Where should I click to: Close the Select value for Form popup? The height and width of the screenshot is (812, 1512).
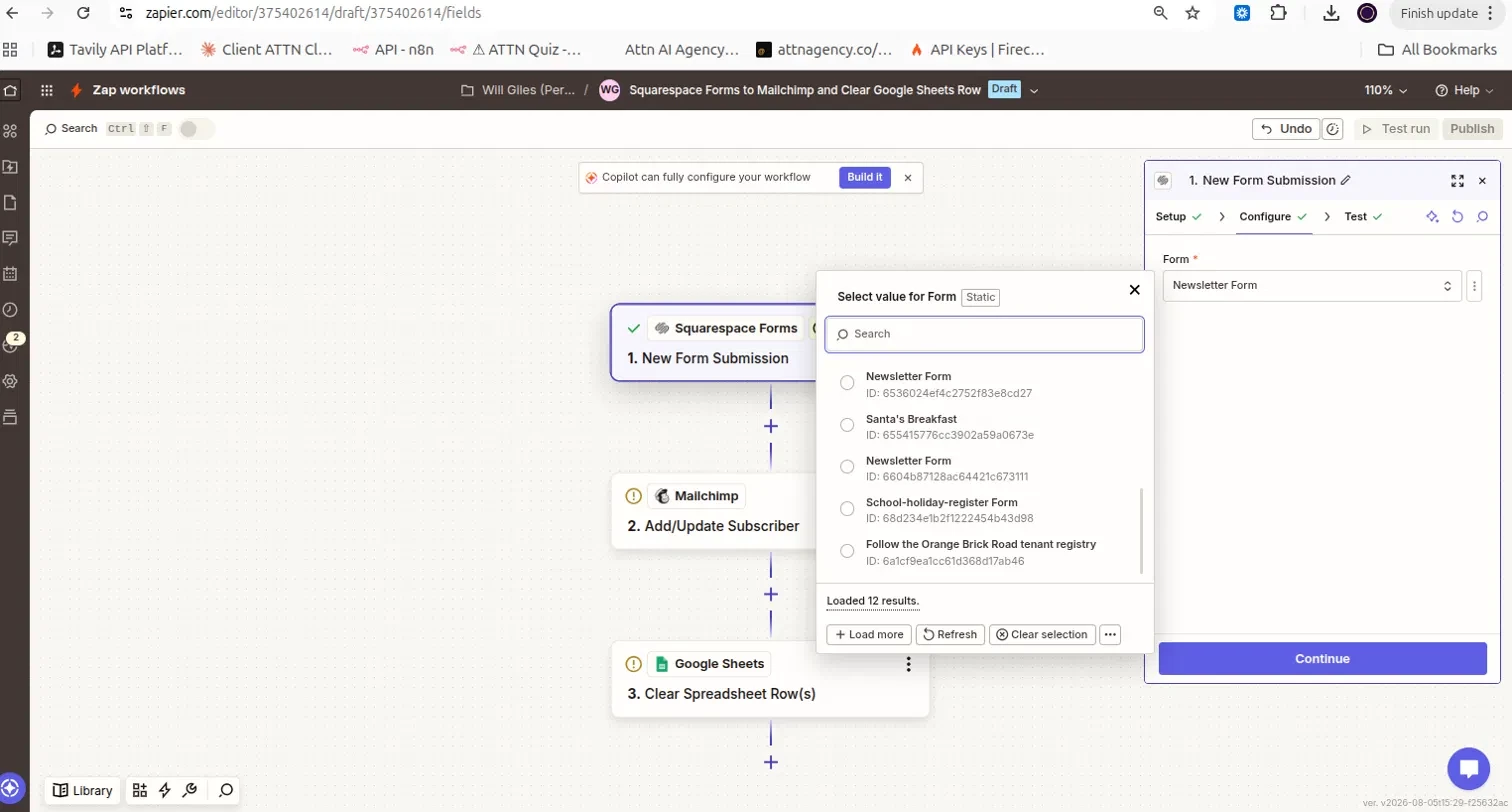coord(1134,290)
